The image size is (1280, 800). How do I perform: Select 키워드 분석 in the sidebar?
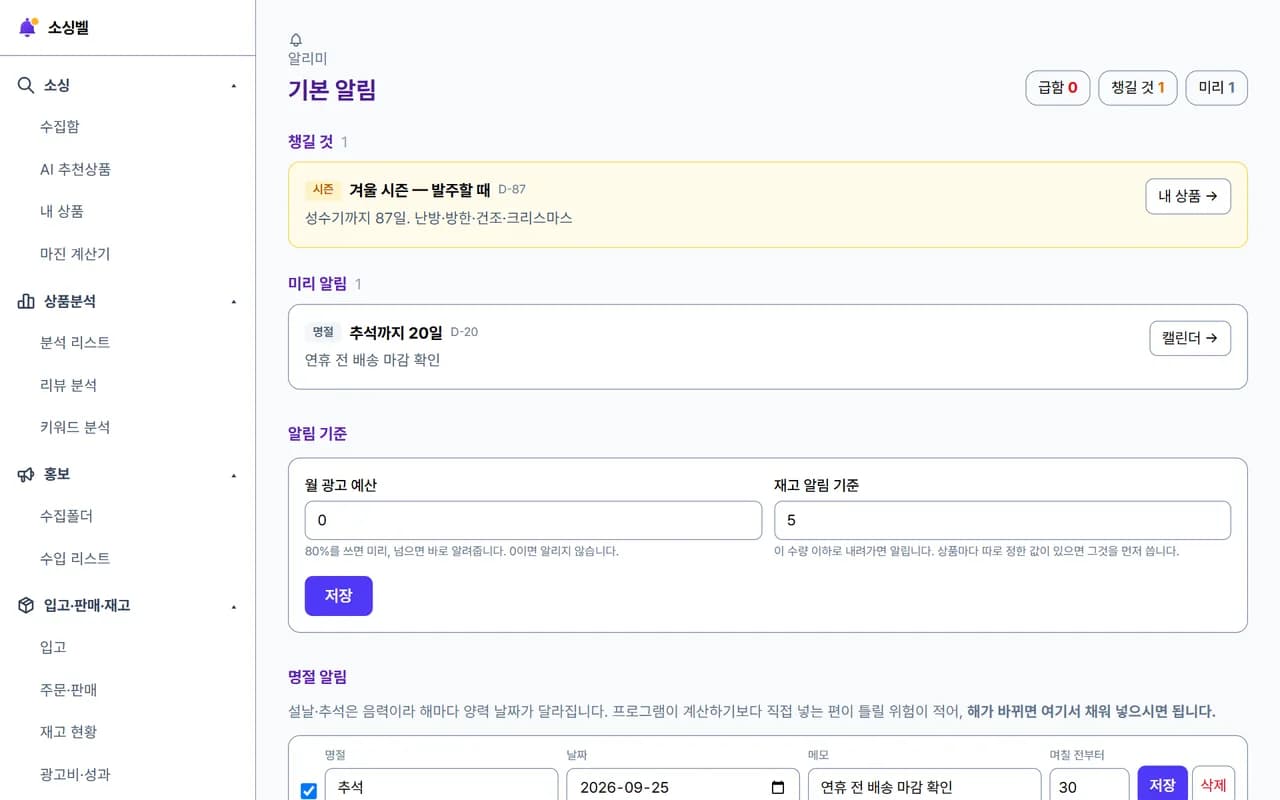(x=75, y=427)
